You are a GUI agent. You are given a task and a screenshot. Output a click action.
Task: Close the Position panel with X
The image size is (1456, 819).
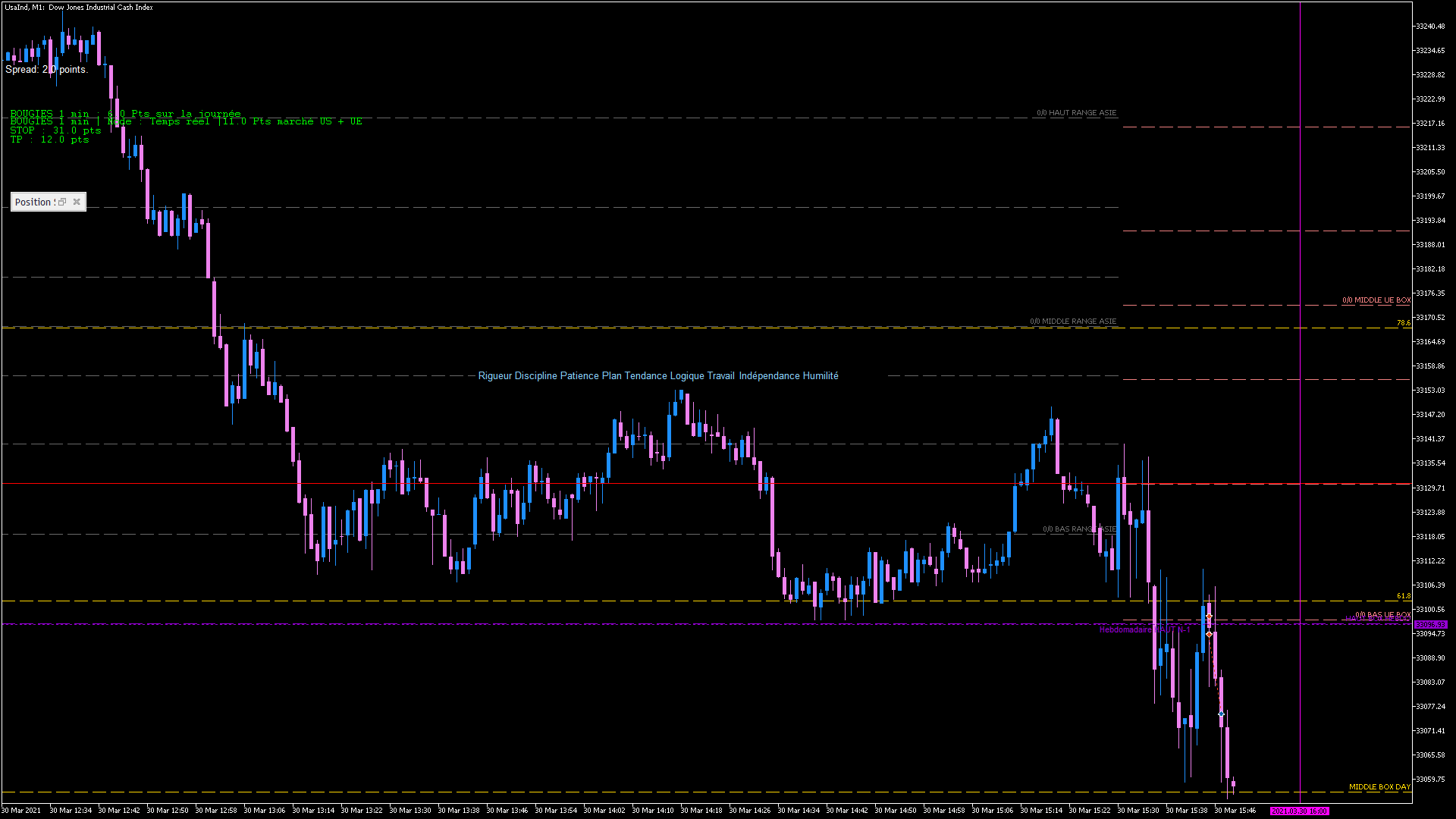77,202
